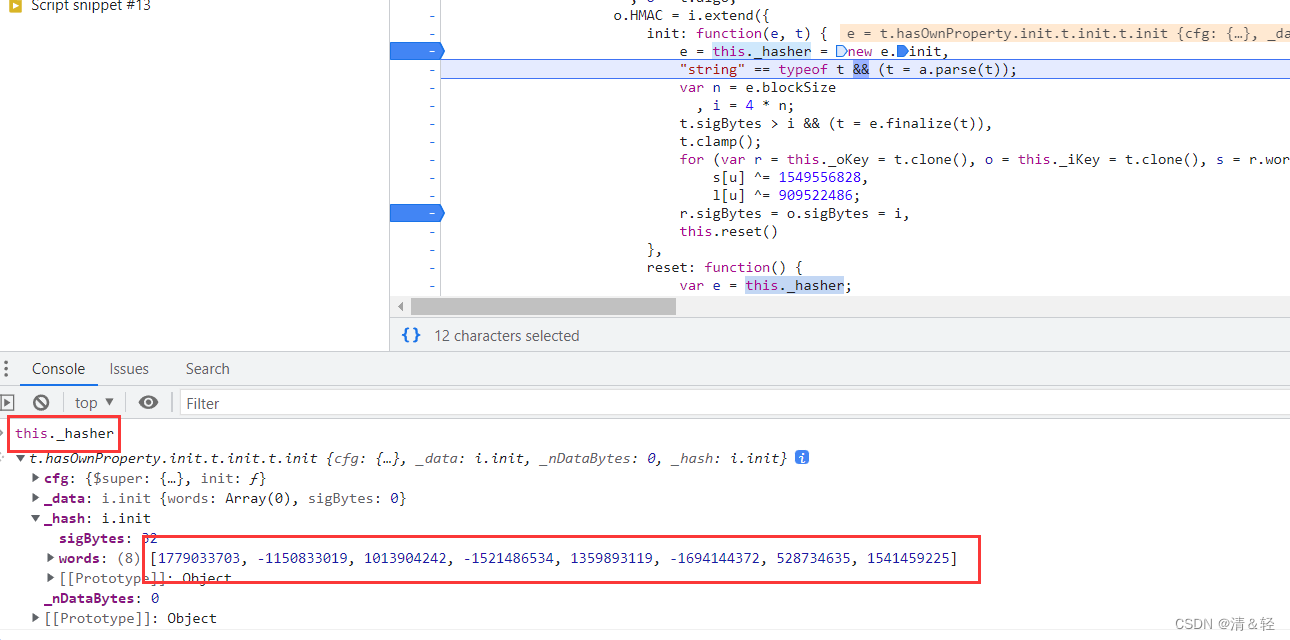
Task: Add breakpoint on the t.clamp() line
Action: tap(432, 141)
